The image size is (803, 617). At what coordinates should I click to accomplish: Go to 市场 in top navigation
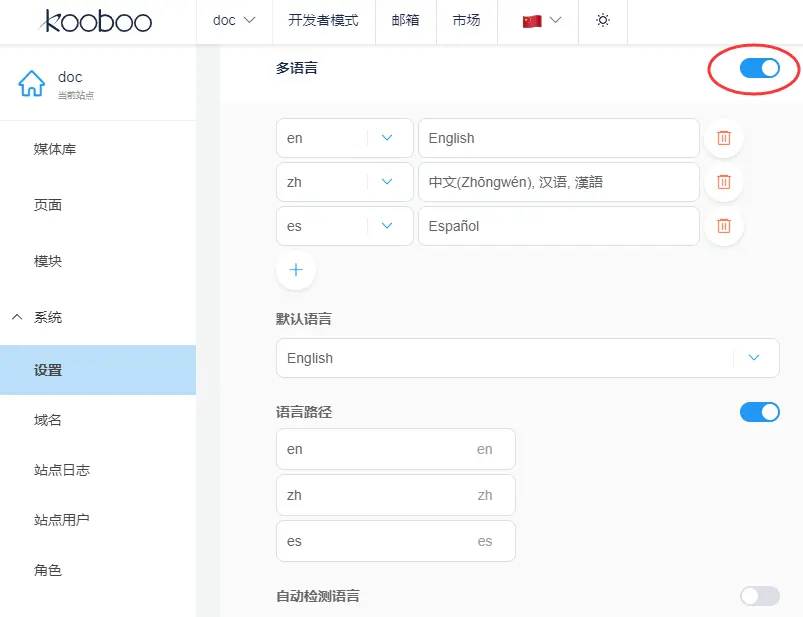pos(466,20)
